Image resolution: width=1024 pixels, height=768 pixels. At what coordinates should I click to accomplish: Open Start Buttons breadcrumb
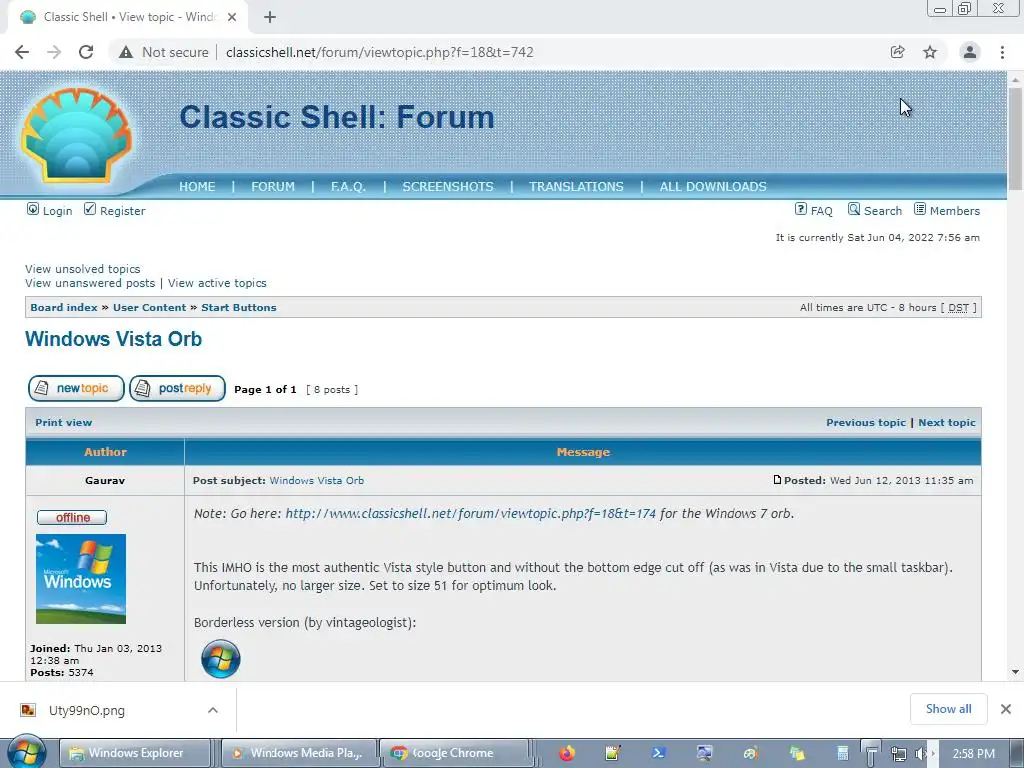[x=238, y=308]
